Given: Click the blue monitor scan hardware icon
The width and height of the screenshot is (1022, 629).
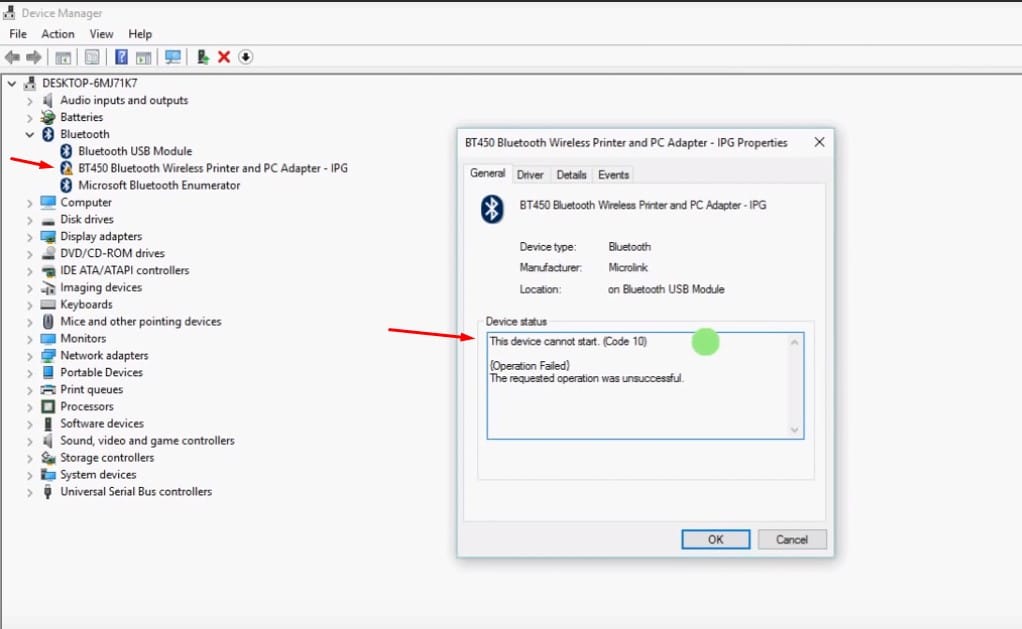Looking at the screenshot, I should tap(173, 57).
